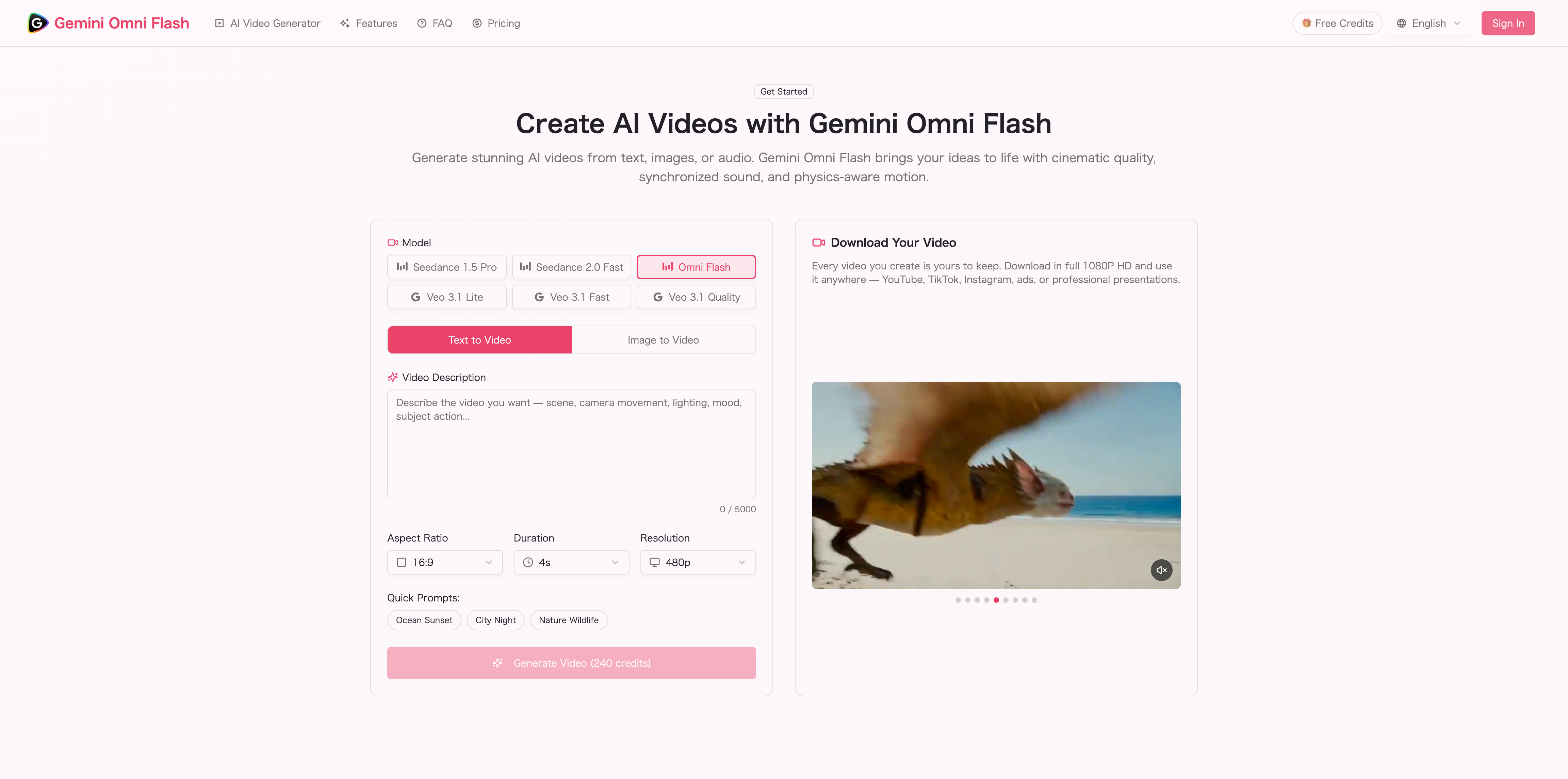Click the Free Credits button
Screen dimensions: 1568x779
1337,23
